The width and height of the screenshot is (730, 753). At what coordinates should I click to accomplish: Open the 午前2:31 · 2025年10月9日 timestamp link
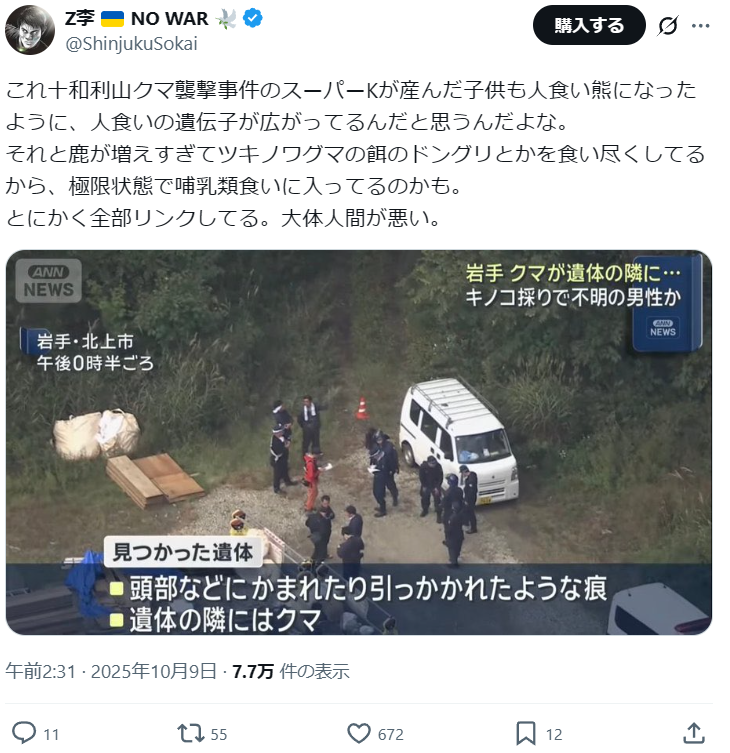click(x=111, y=671)
